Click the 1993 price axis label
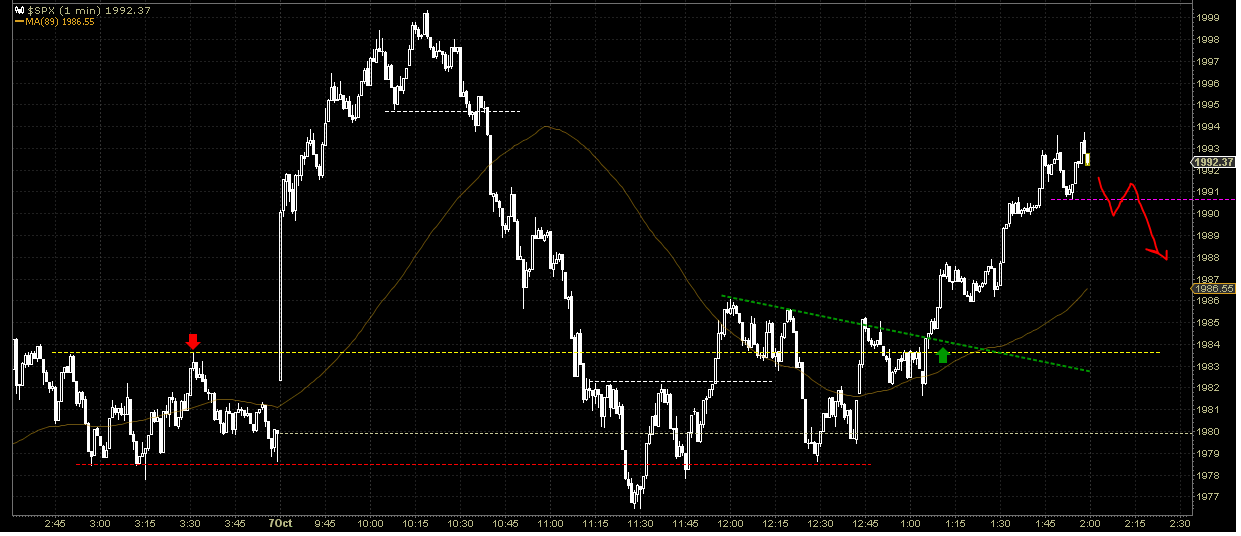Image resolution: width=1241 pixels, height=536 pixels. [1207, 149]
